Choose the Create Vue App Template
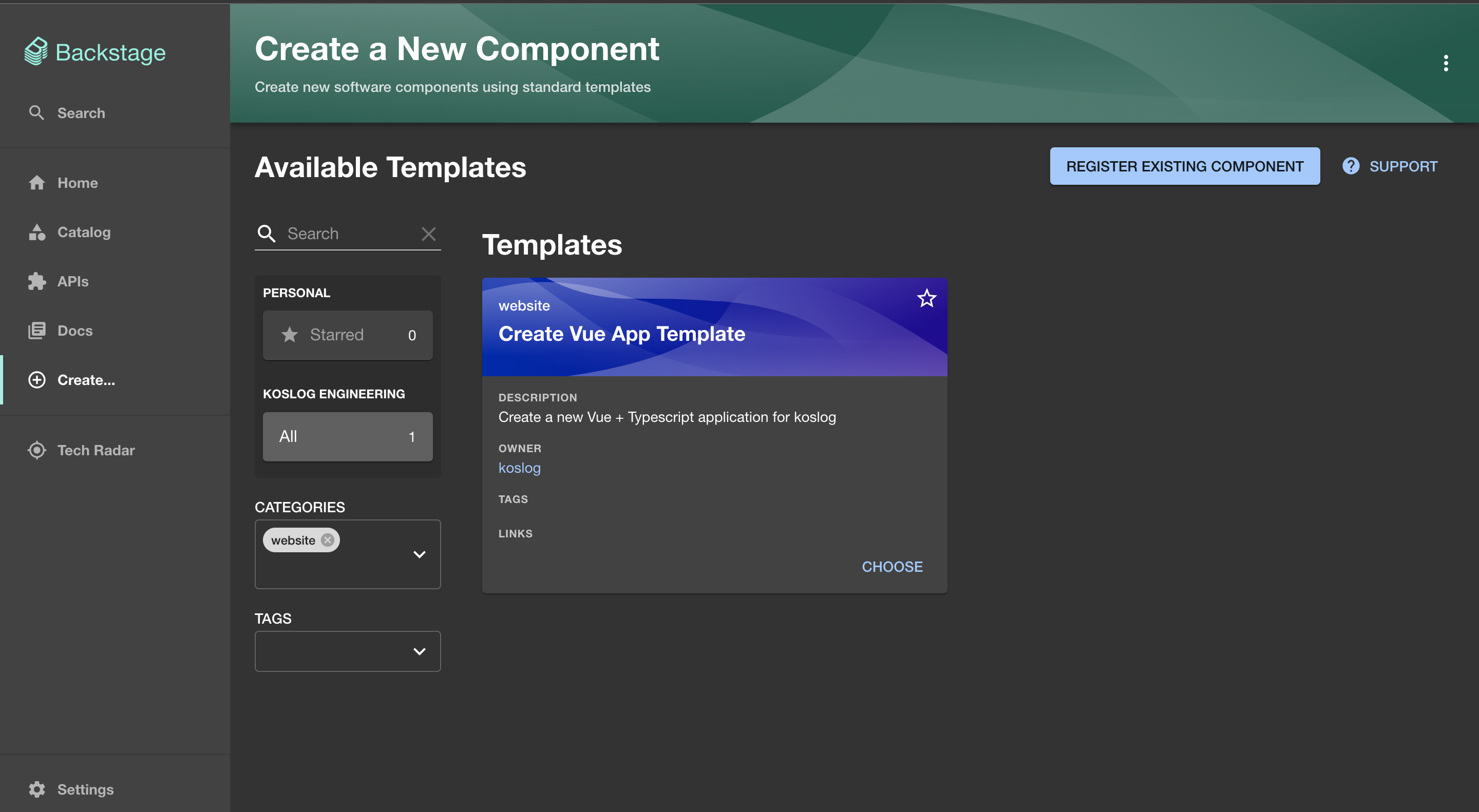Screen dimensions: 1479x812 coord(892,566)
